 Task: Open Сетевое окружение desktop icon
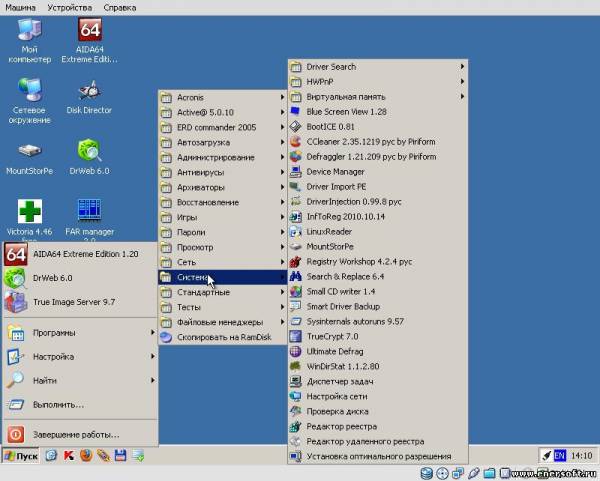(29, 101)
